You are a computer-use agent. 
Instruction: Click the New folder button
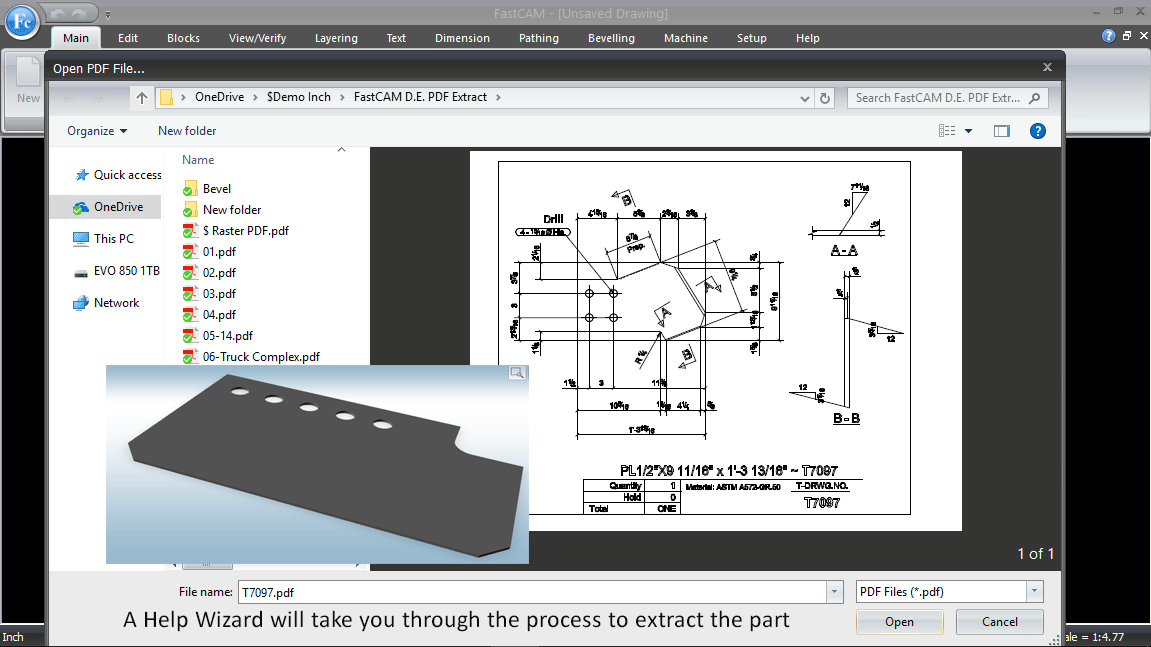[x=187, y=131]
